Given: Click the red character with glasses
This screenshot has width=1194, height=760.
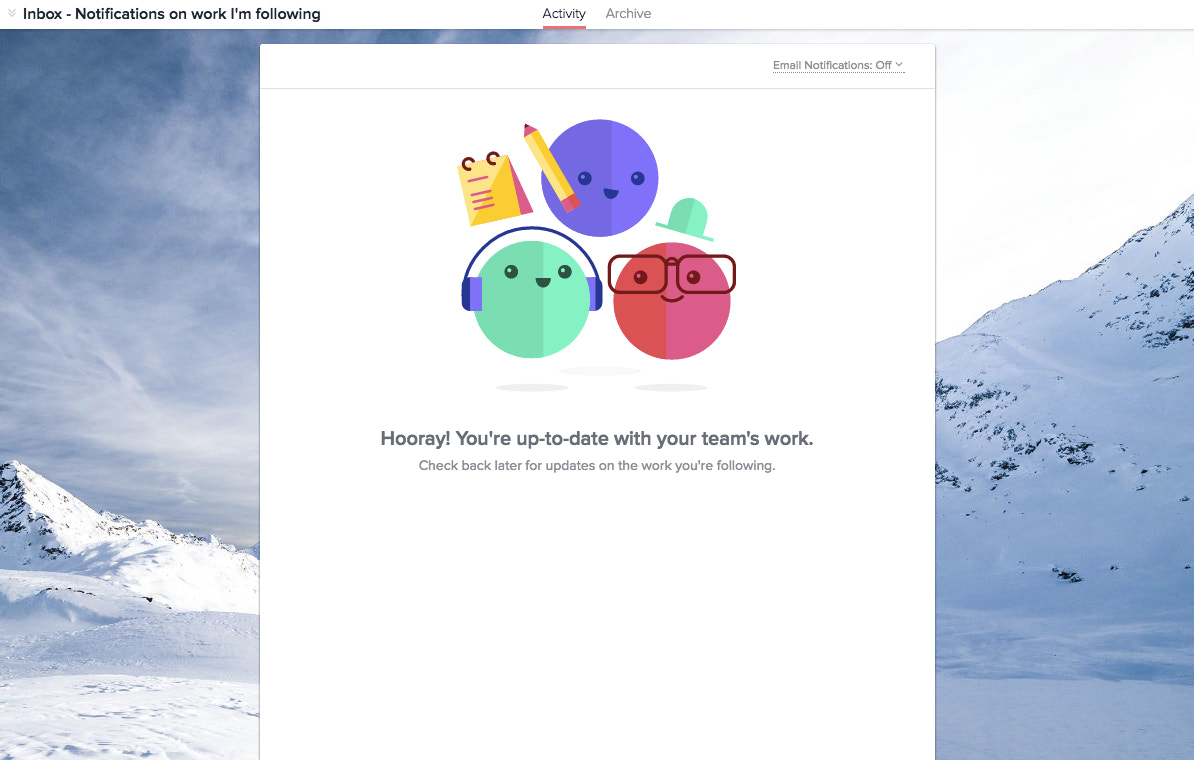Looking at the screenshot, I should coord(672,299).
